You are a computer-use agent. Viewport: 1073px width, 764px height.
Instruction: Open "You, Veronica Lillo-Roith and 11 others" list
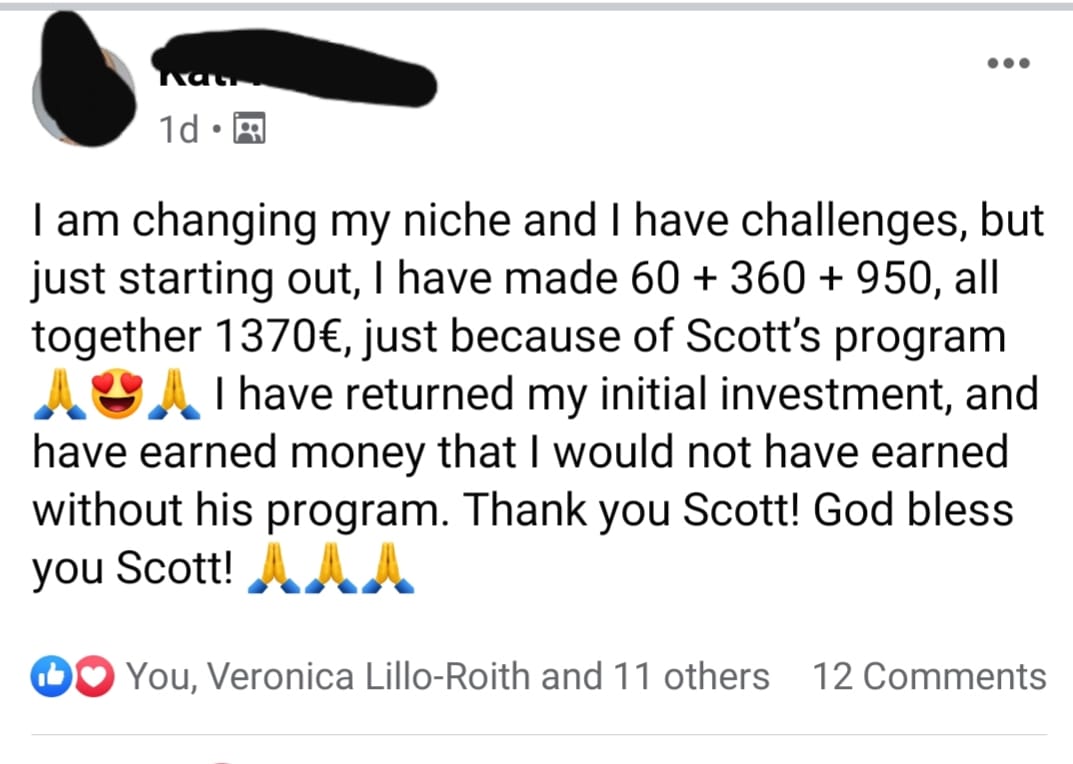coord(448,677)
